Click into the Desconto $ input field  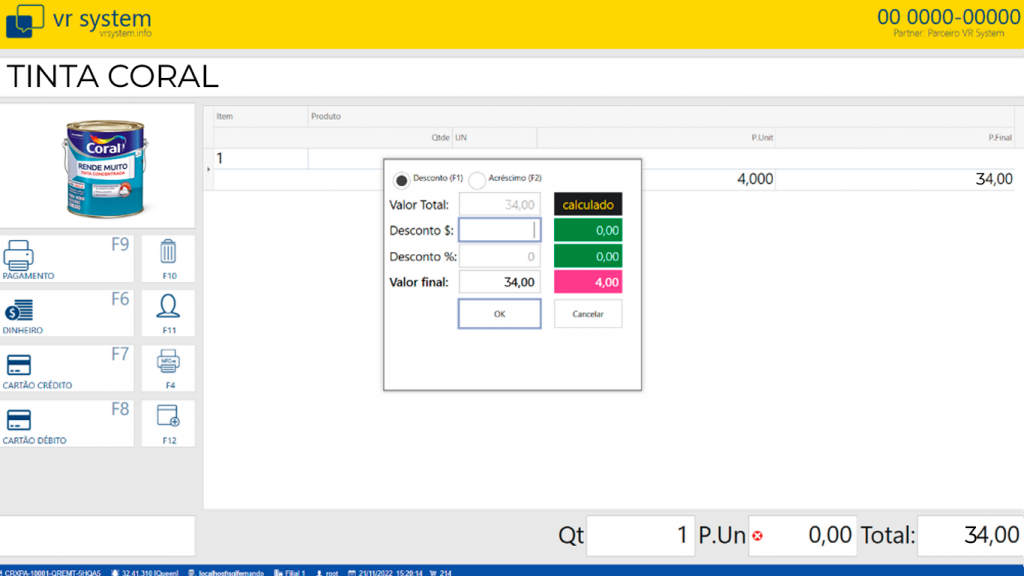[x=499, y=230]
